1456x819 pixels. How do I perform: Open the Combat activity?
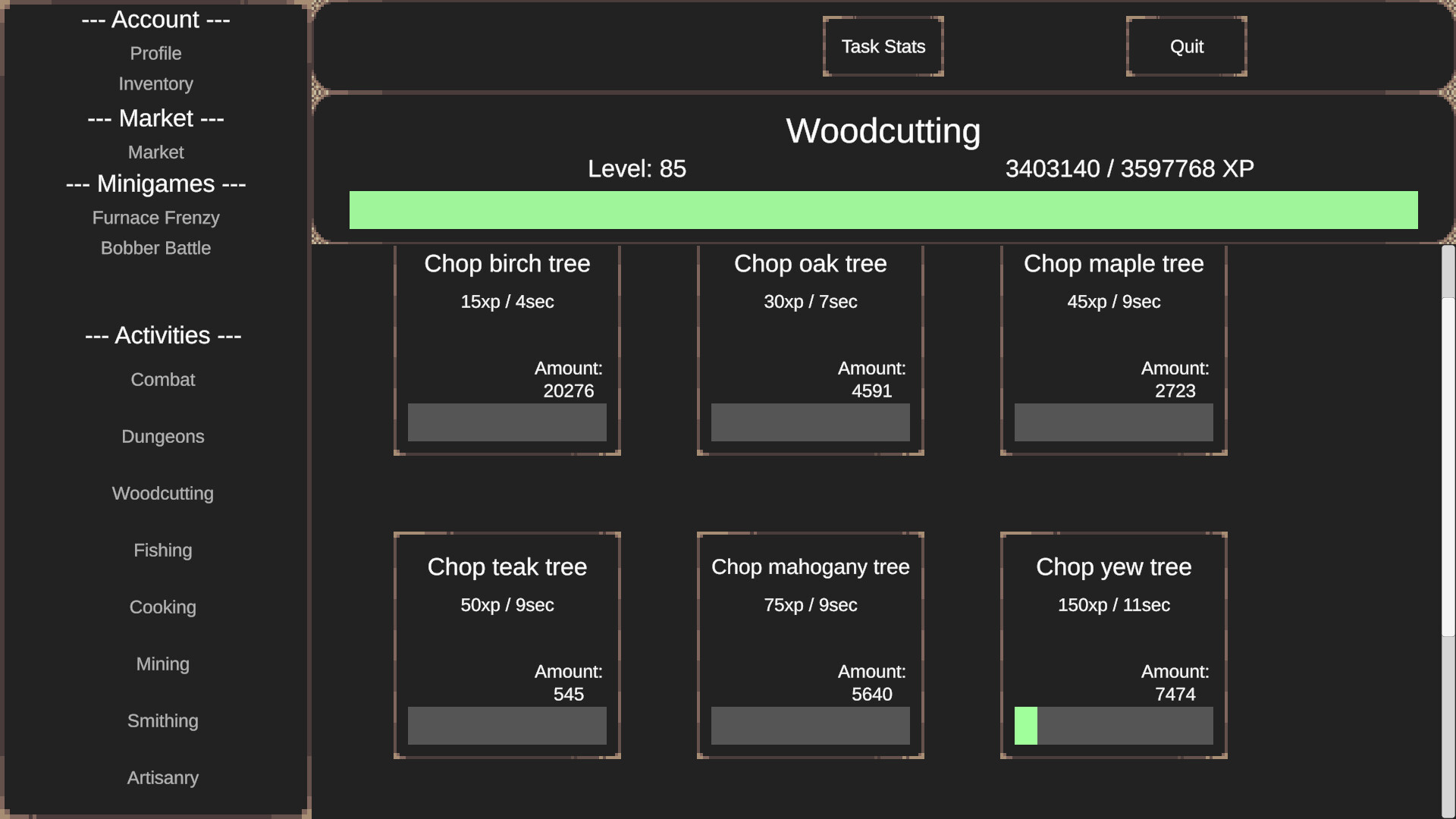click(x=162, y=379)
